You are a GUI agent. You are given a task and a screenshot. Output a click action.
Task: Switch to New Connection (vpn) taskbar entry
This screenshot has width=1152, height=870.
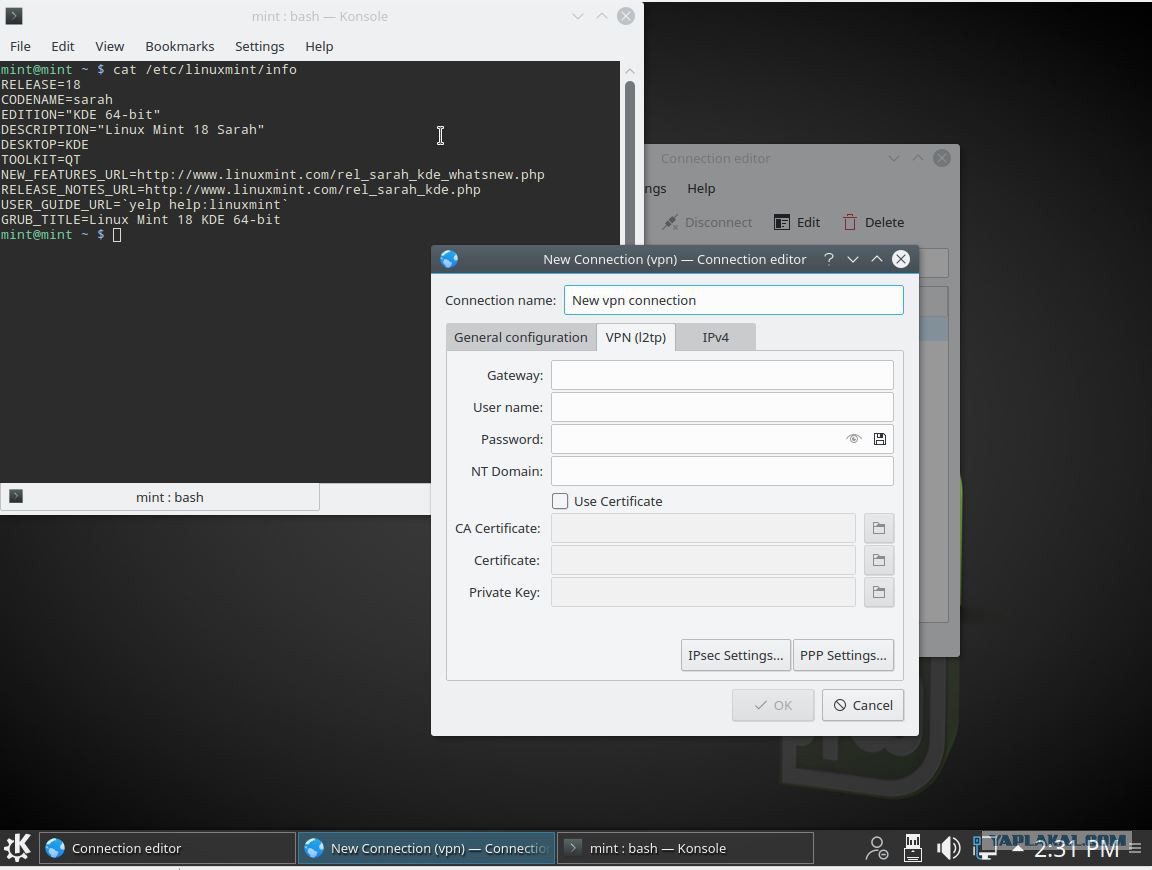pos(427,849)
